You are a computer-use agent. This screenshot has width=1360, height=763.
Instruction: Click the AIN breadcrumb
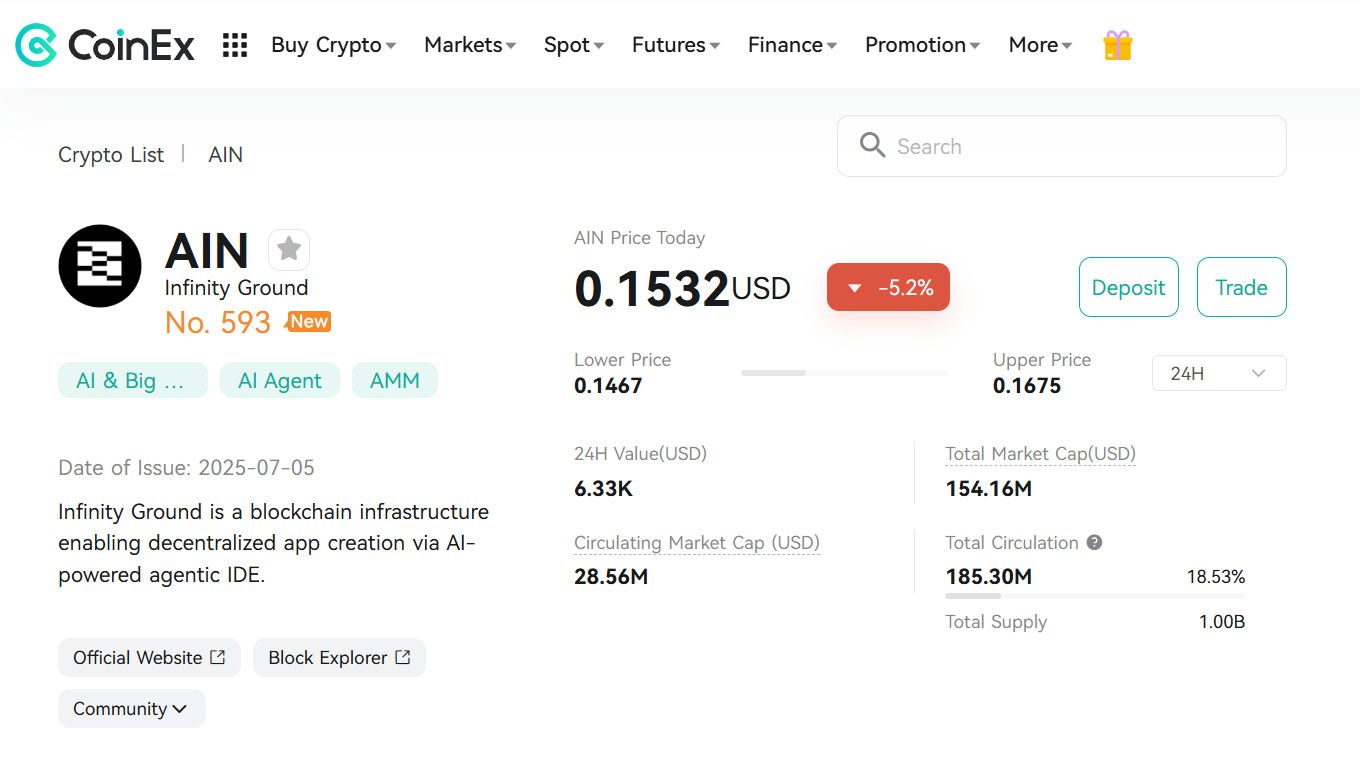tap(225, 155)
